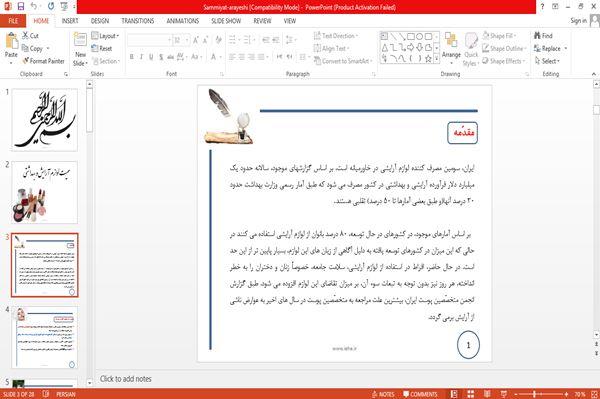Clear all formatting
600x399 pixels.
pyautogui.click(x=218, y=40)
